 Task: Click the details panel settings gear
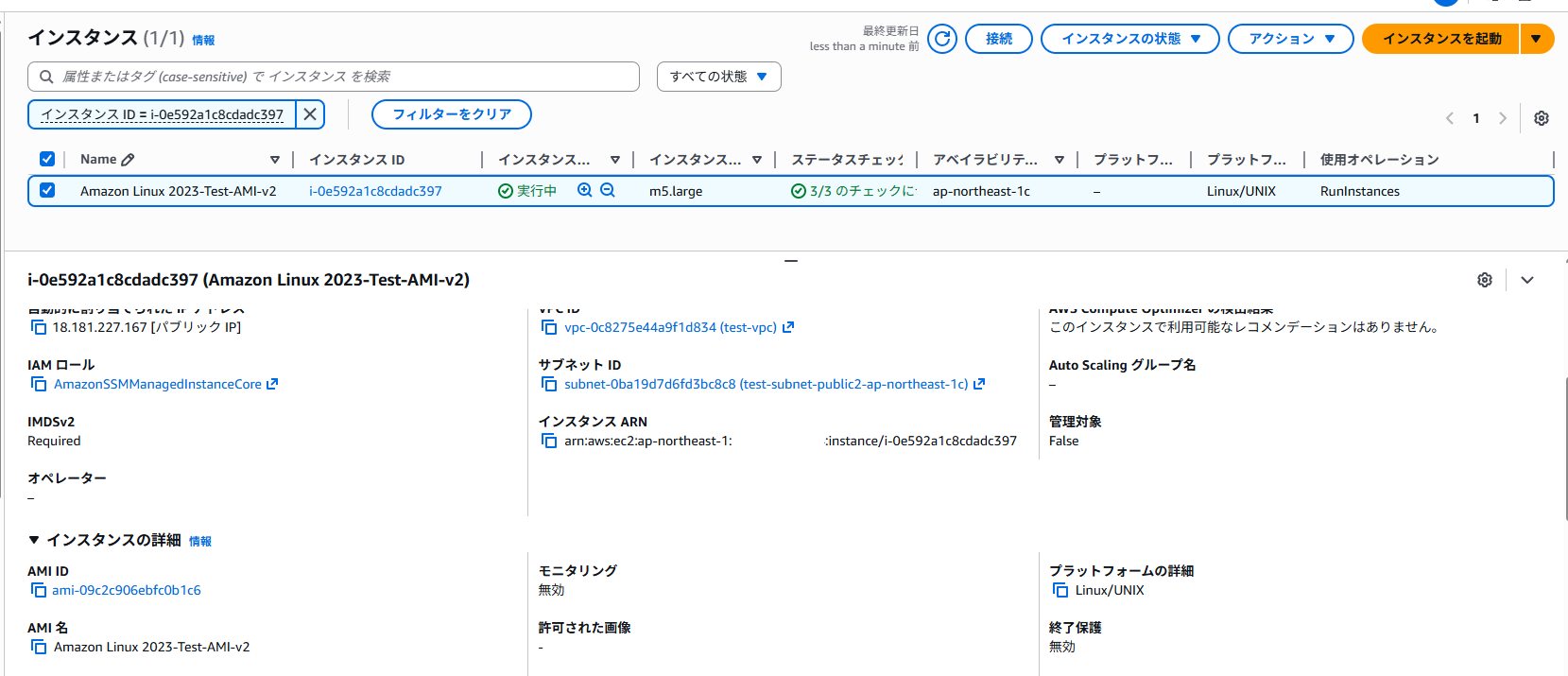pos(1485,280)
